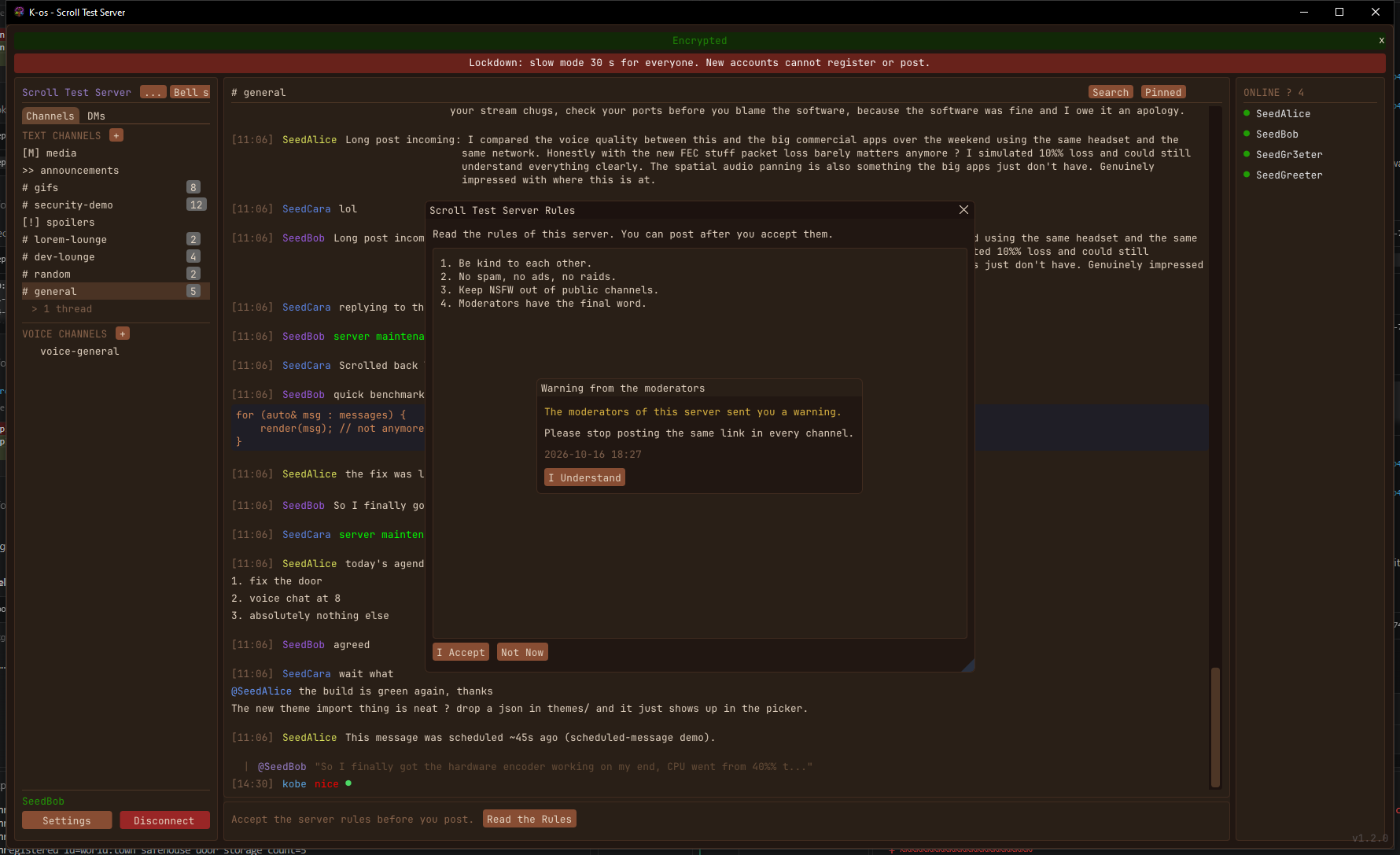Screen dimensions: 1400x855
Task: Click the SeedBob username above Settings
Action: pyautogui.click(x=43, y=802)
